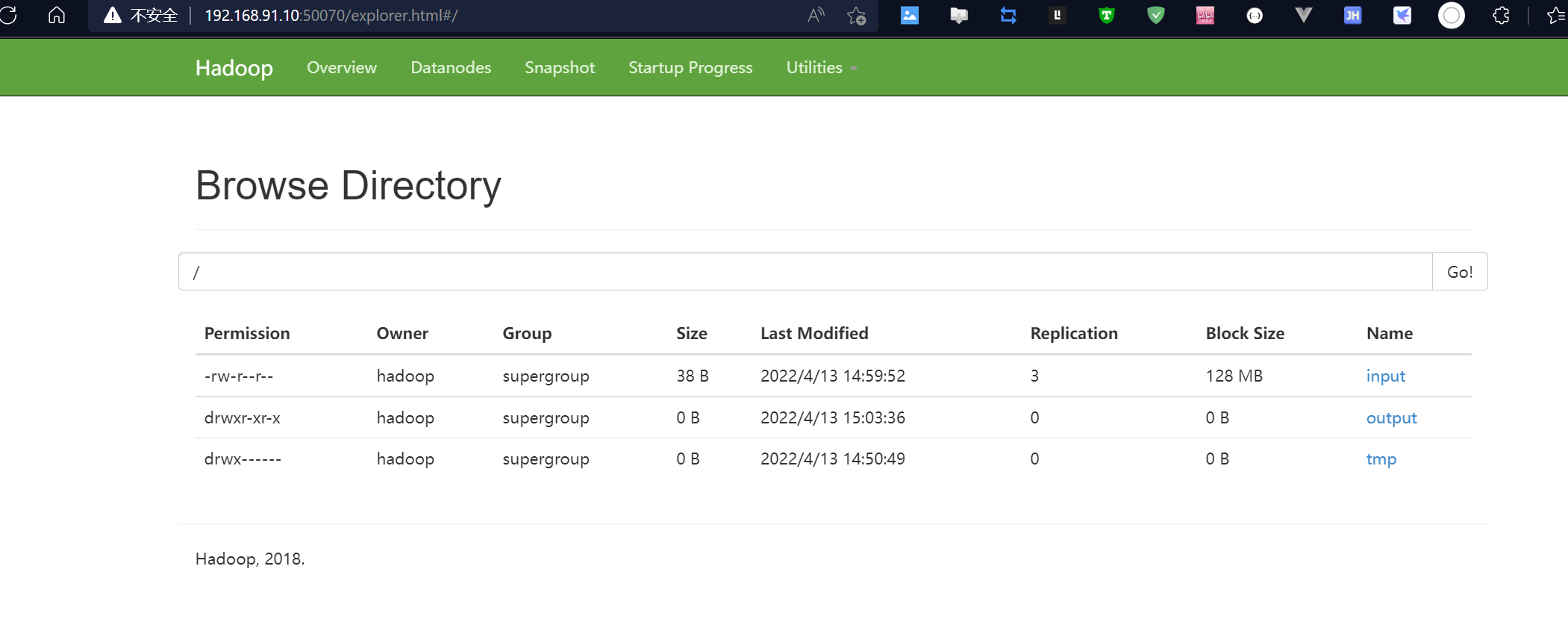This screenshot has height=637, width=1568.
Task: Click the Read Aloud icon in address bar
Action: (x=816, y=15)
